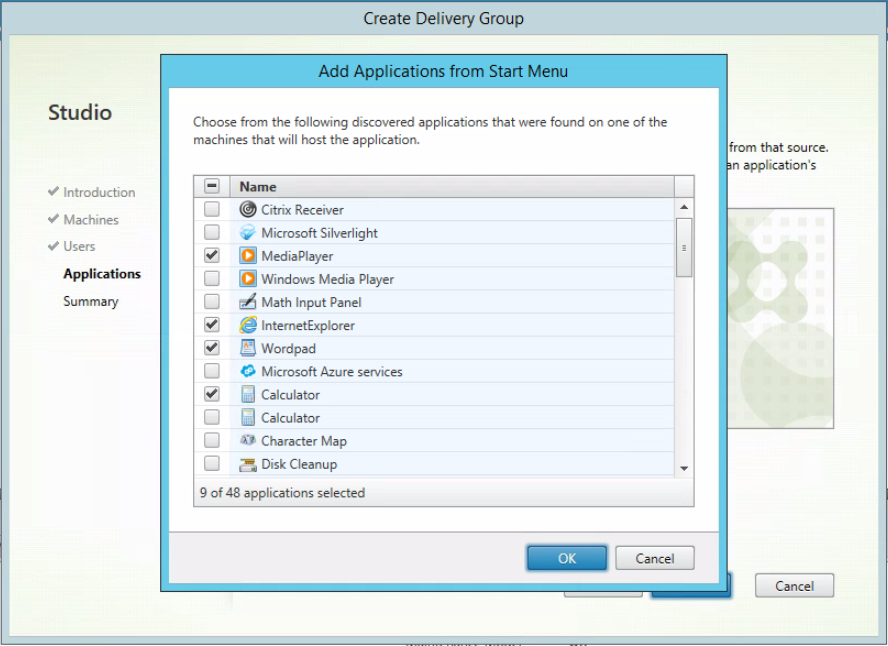The image size is (888, 646).
Task: Select the "Microsoft Silverlight" row text
Action: coord(319,233)
